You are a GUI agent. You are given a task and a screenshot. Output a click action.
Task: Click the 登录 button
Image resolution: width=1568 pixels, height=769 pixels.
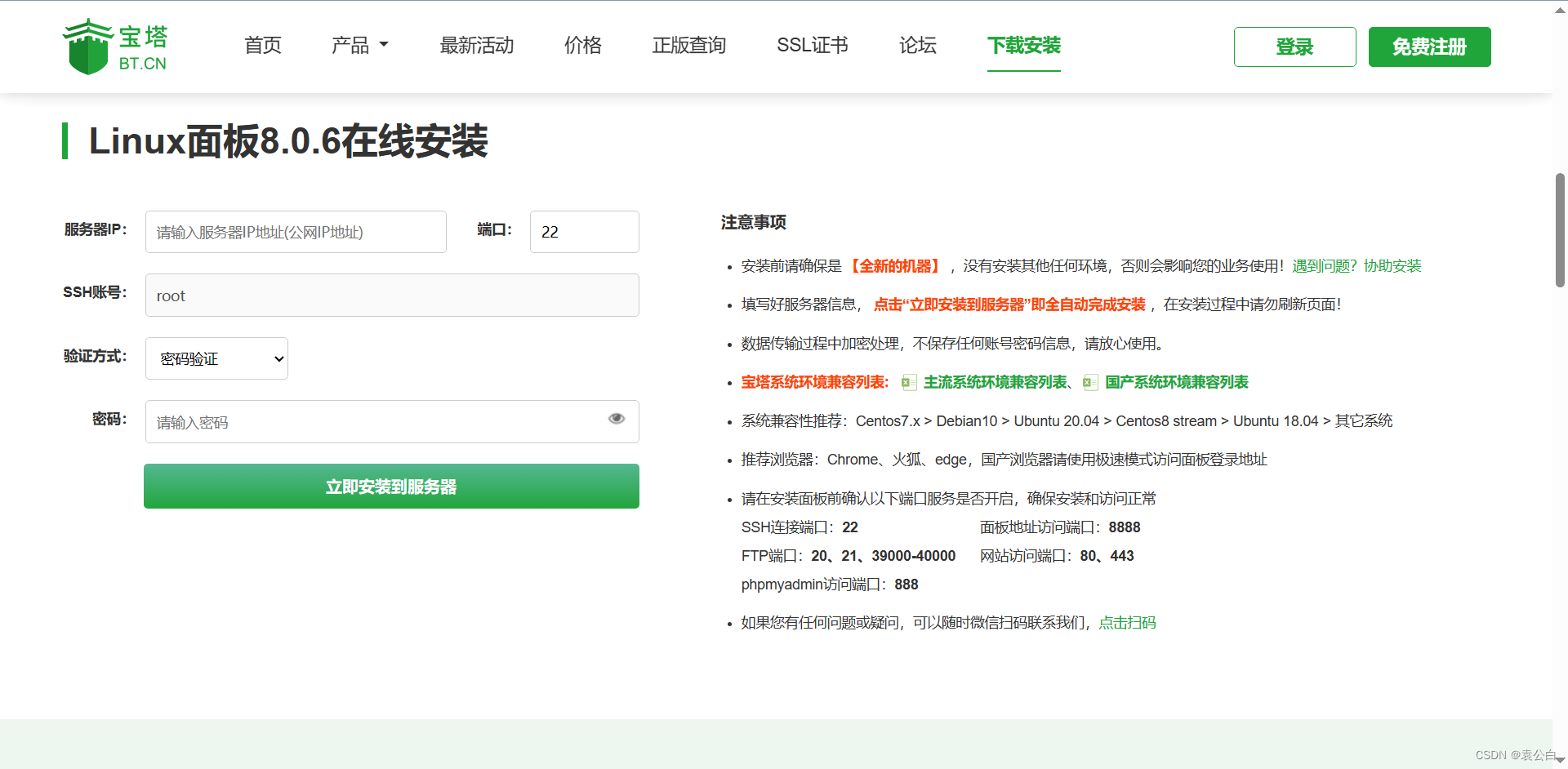point(1295,47)
